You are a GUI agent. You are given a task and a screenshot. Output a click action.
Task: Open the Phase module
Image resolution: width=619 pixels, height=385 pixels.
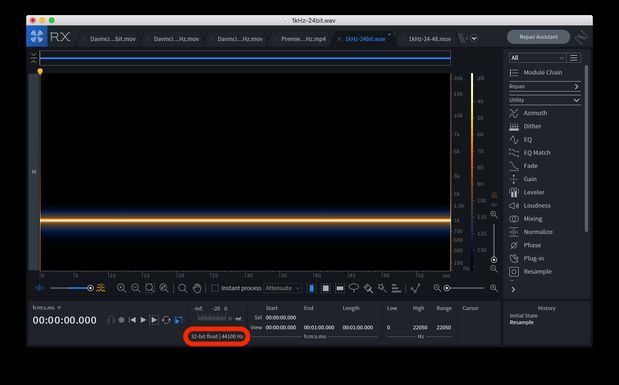click(x=525, y=245)
